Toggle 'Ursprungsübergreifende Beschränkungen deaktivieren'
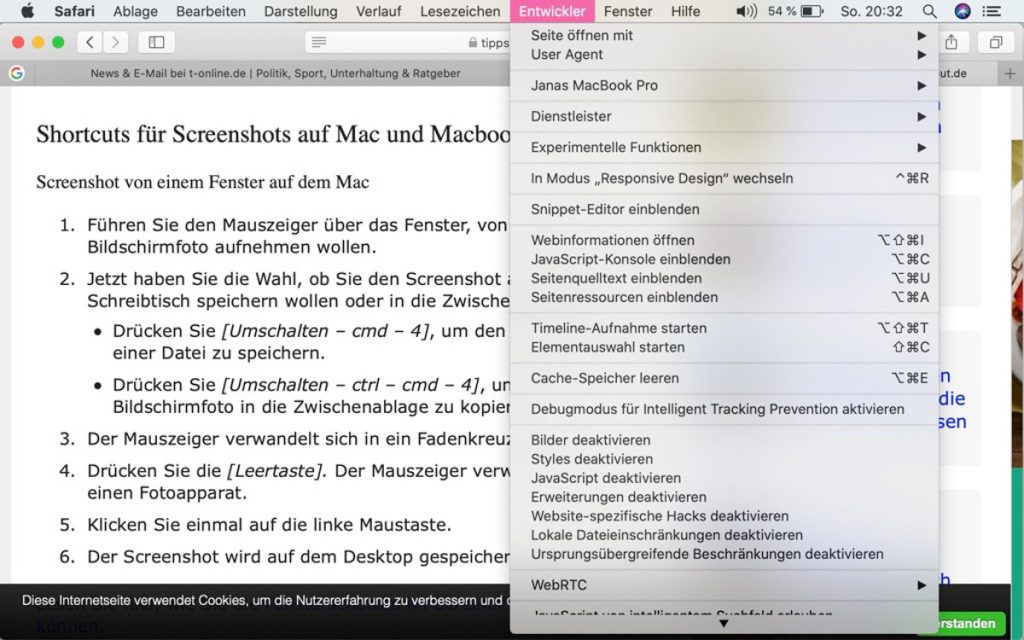This screenshot has height=640, width=1024. (x=724, y=554)
